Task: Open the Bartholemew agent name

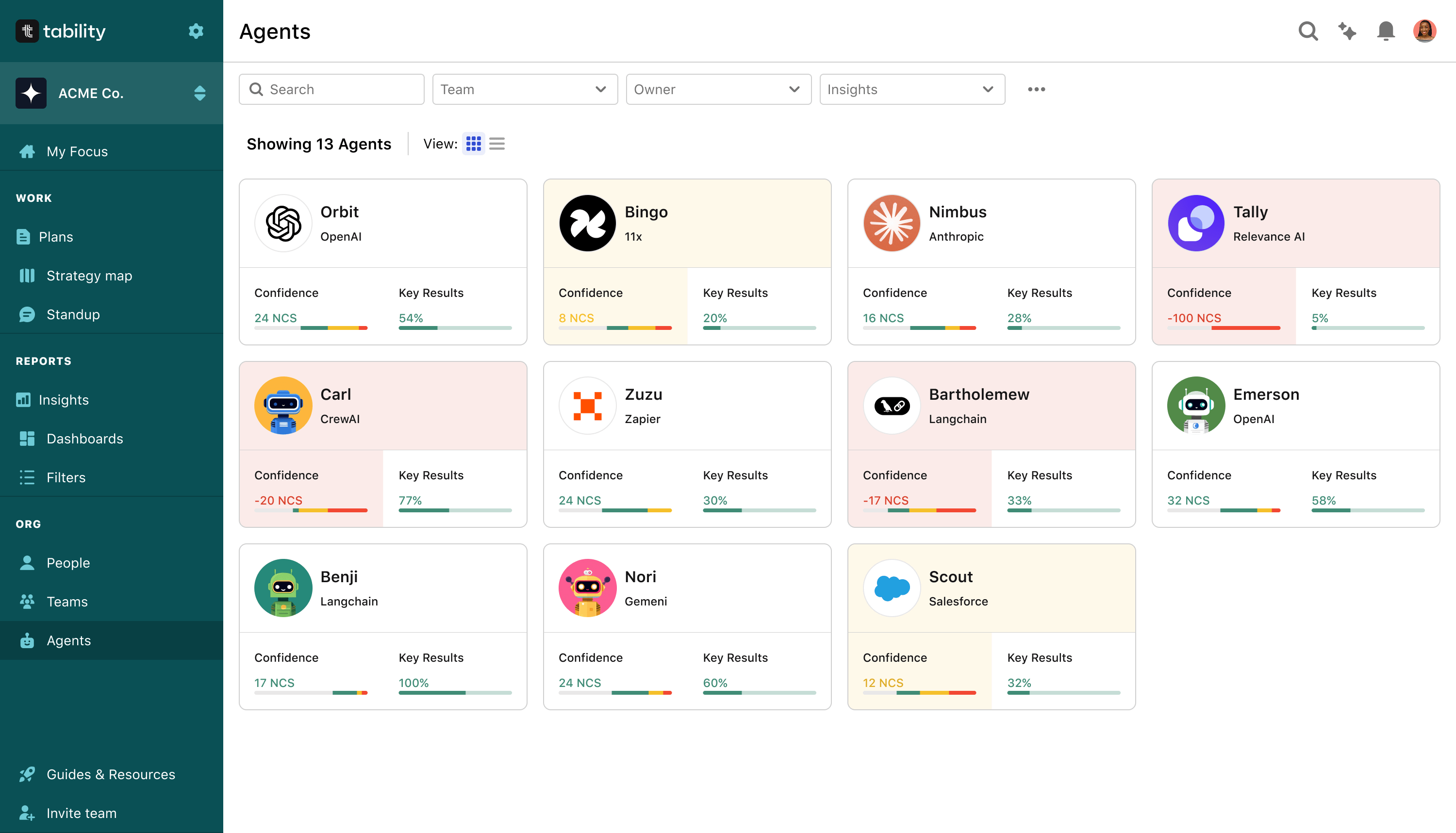Action: (979, 394)
